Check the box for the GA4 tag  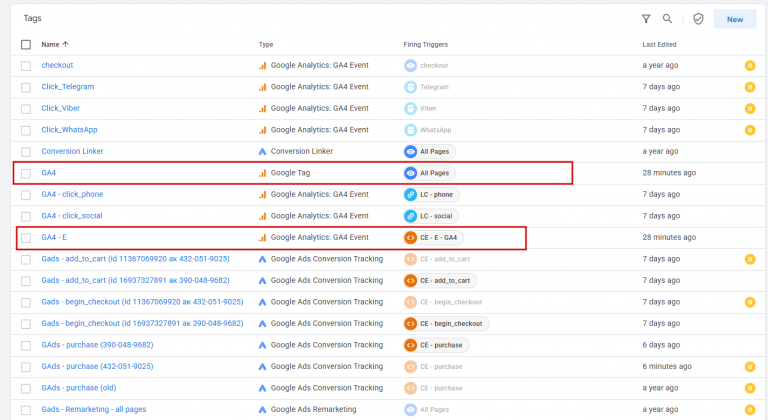tap(26, 173)
